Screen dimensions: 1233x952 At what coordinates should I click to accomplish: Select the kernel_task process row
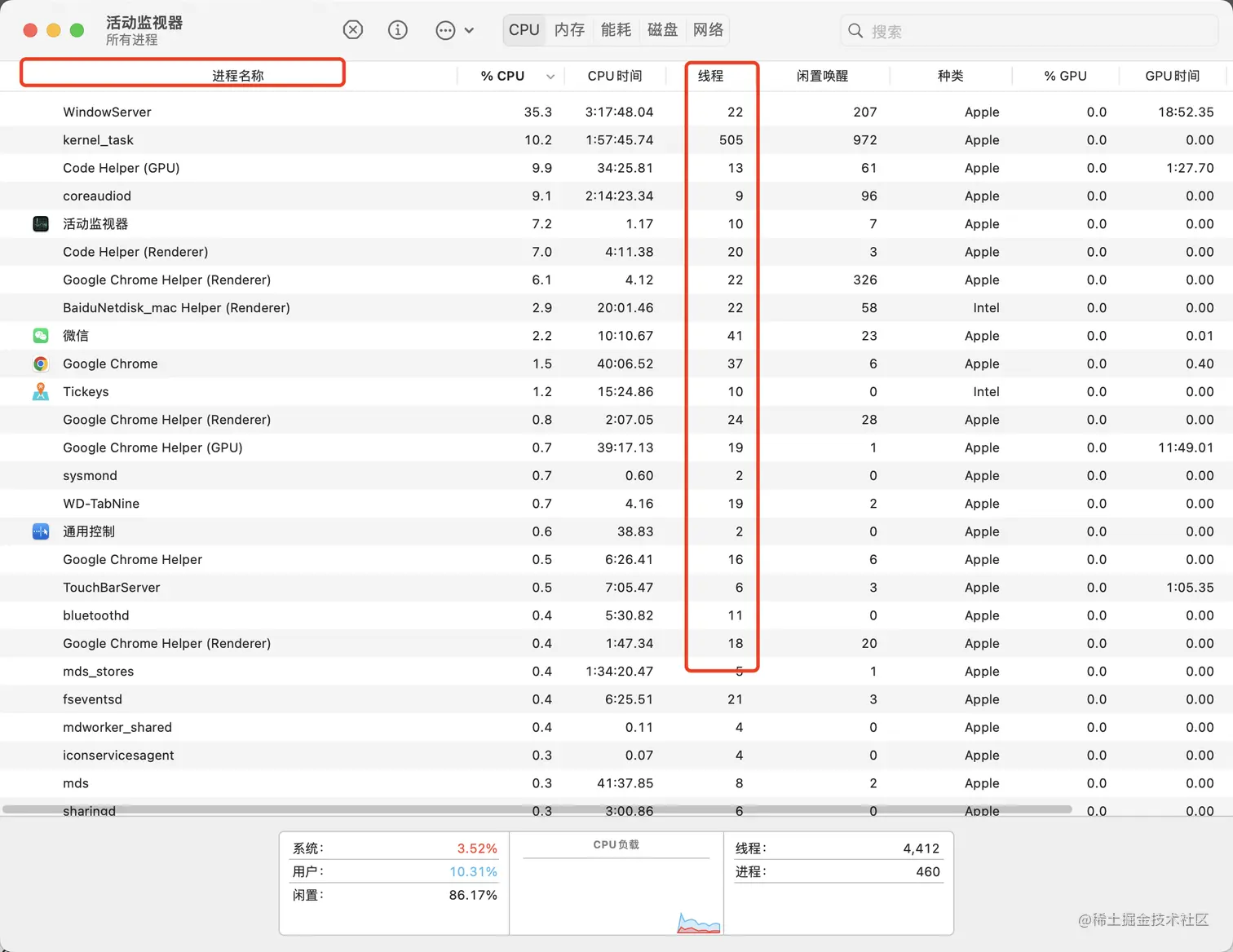click(616, 140)
